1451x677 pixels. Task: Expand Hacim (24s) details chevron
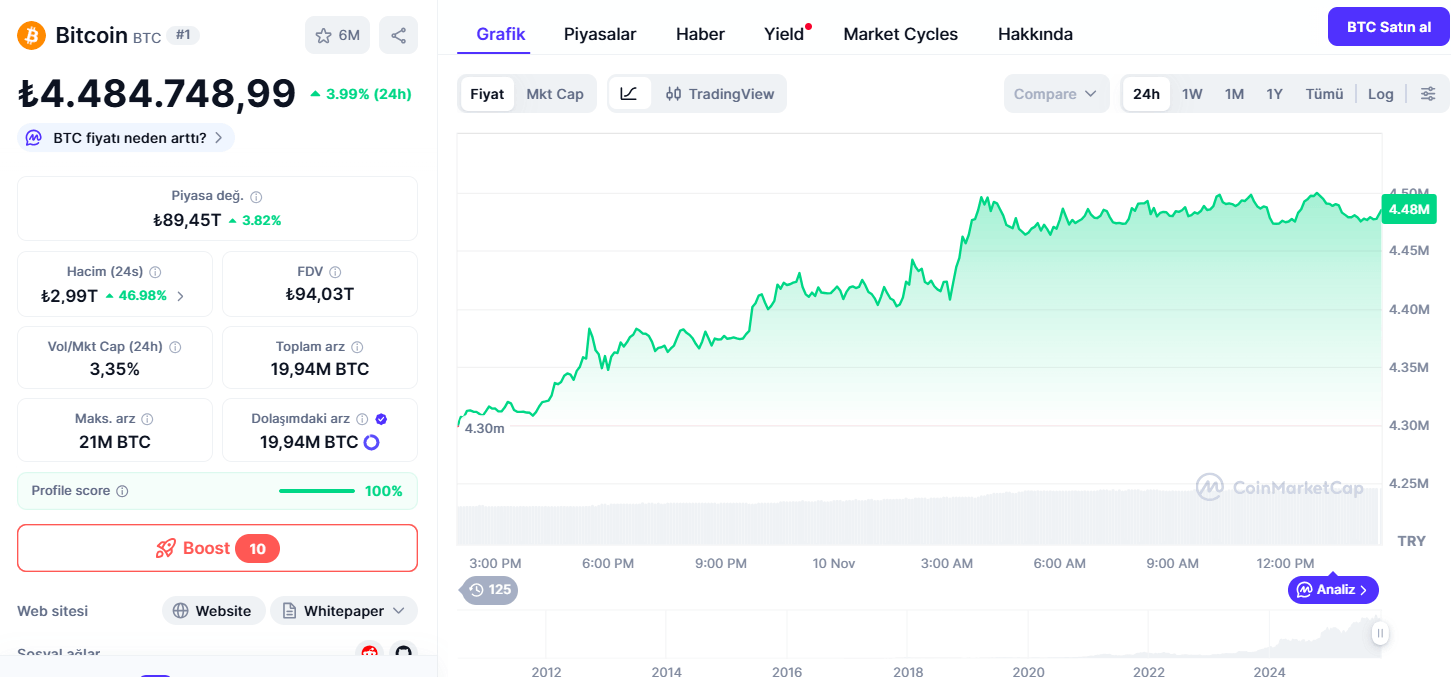[180, 296]
